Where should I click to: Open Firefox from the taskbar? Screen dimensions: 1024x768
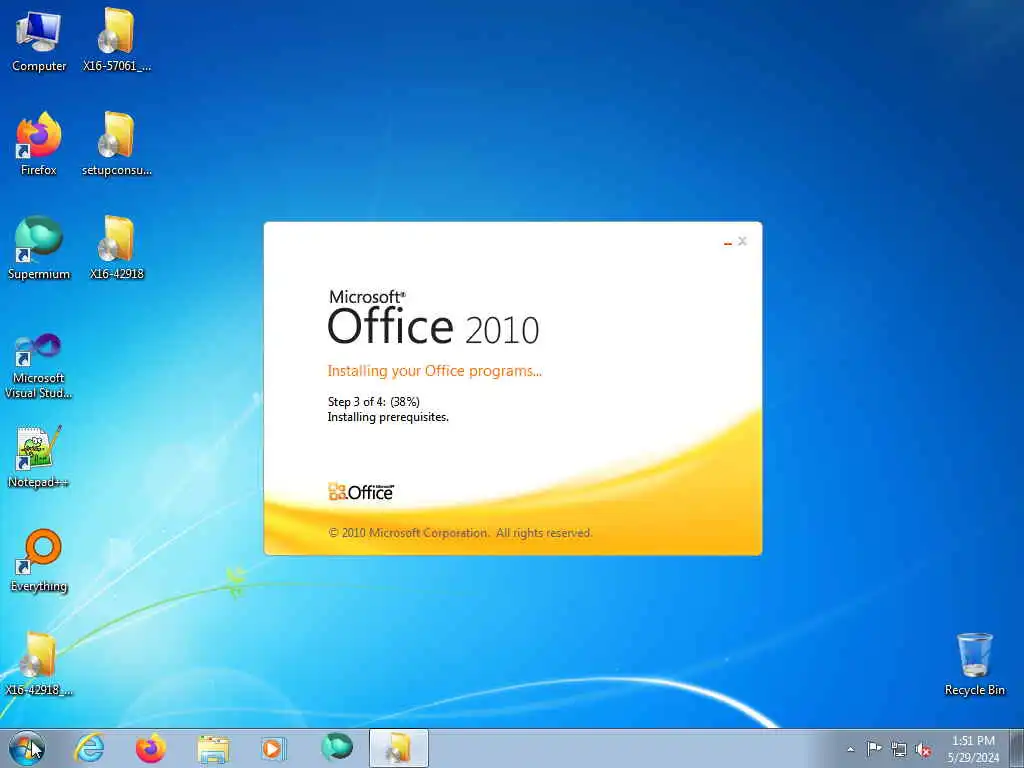(x=151, y=748)
